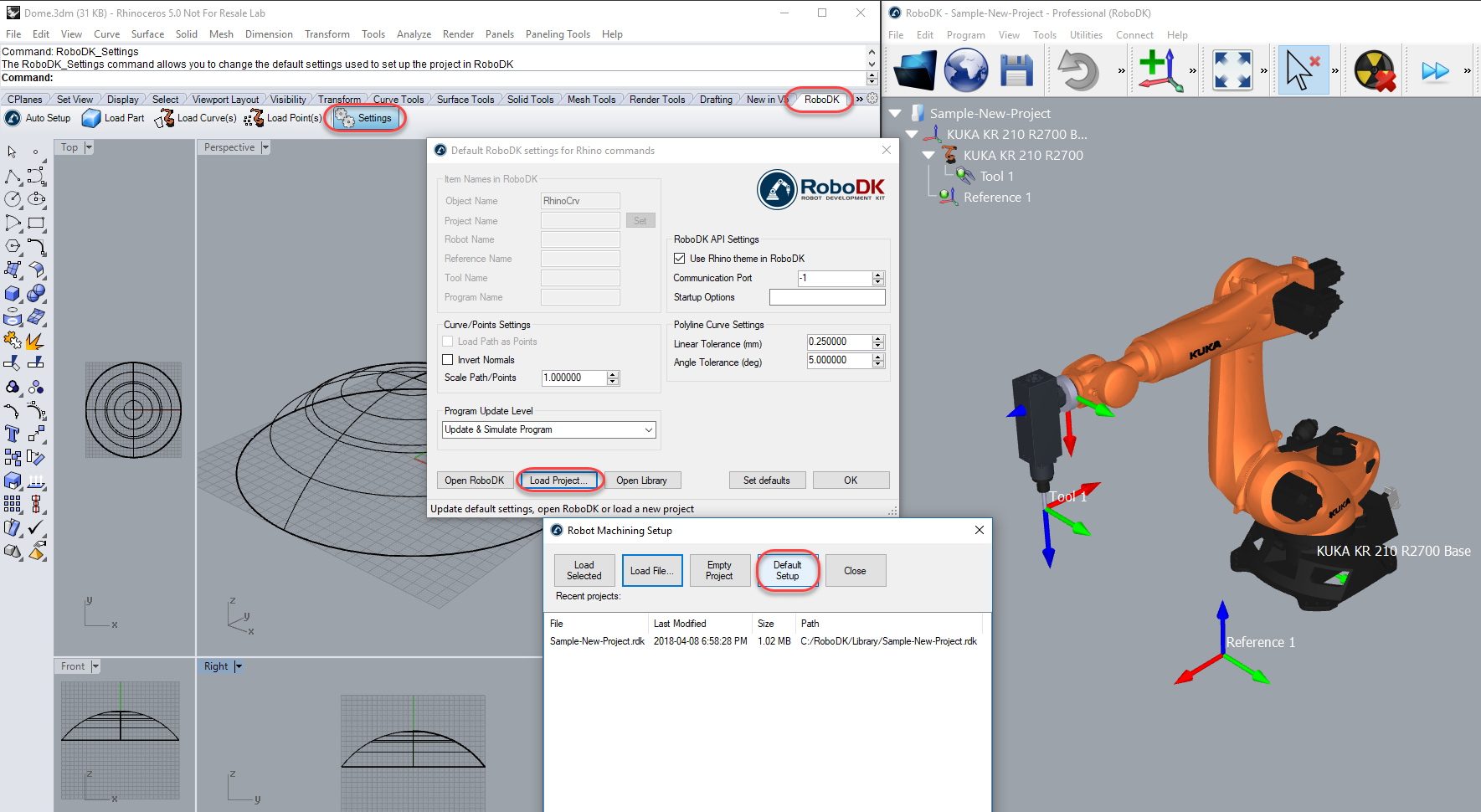Toggle Use Rhino theme in RoboDK
Viewport: 1481px width, 812px height.
pyautogui.click(x=680, y=258)
